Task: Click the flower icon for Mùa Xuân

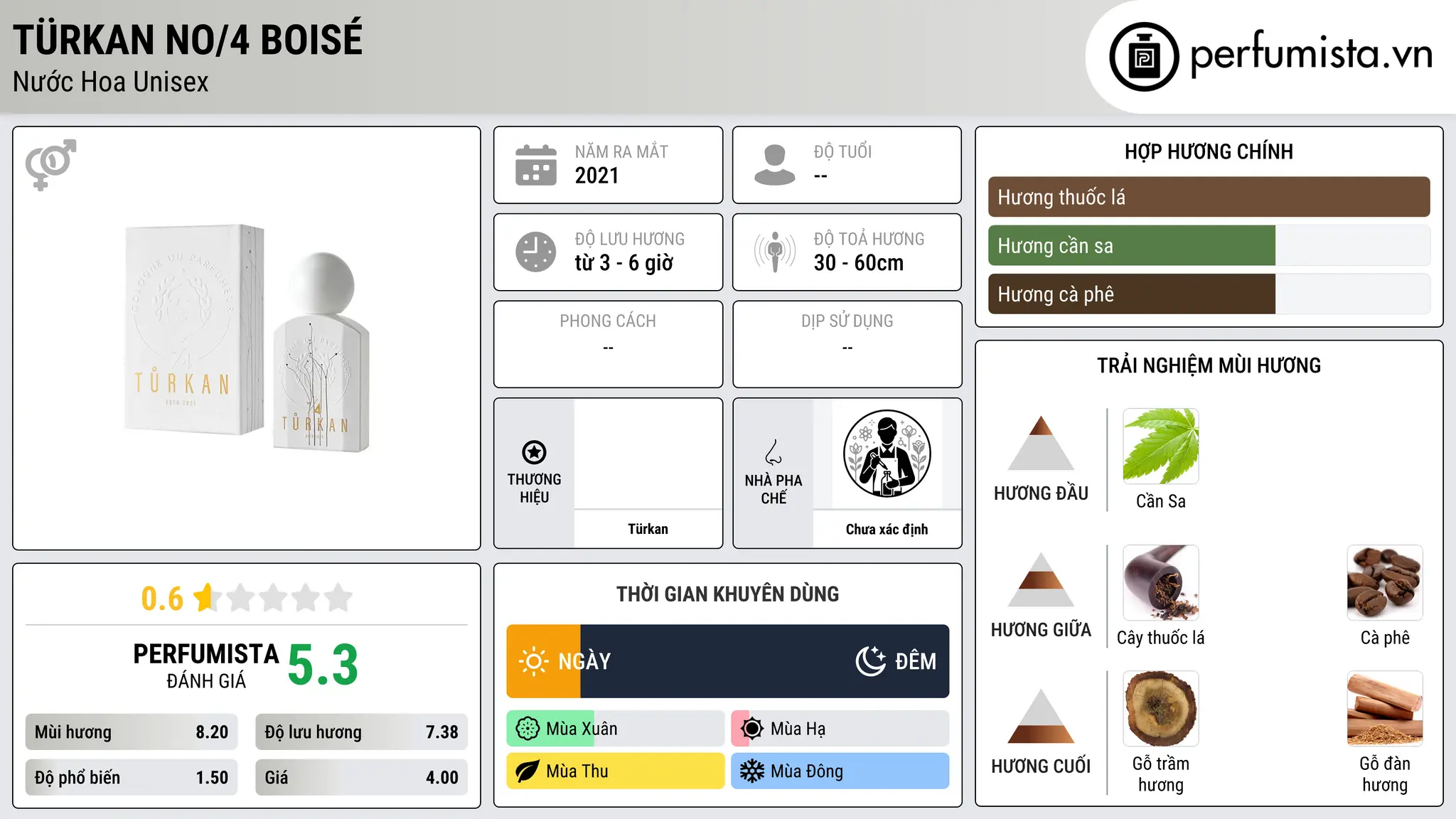Action: pos(528,729)
